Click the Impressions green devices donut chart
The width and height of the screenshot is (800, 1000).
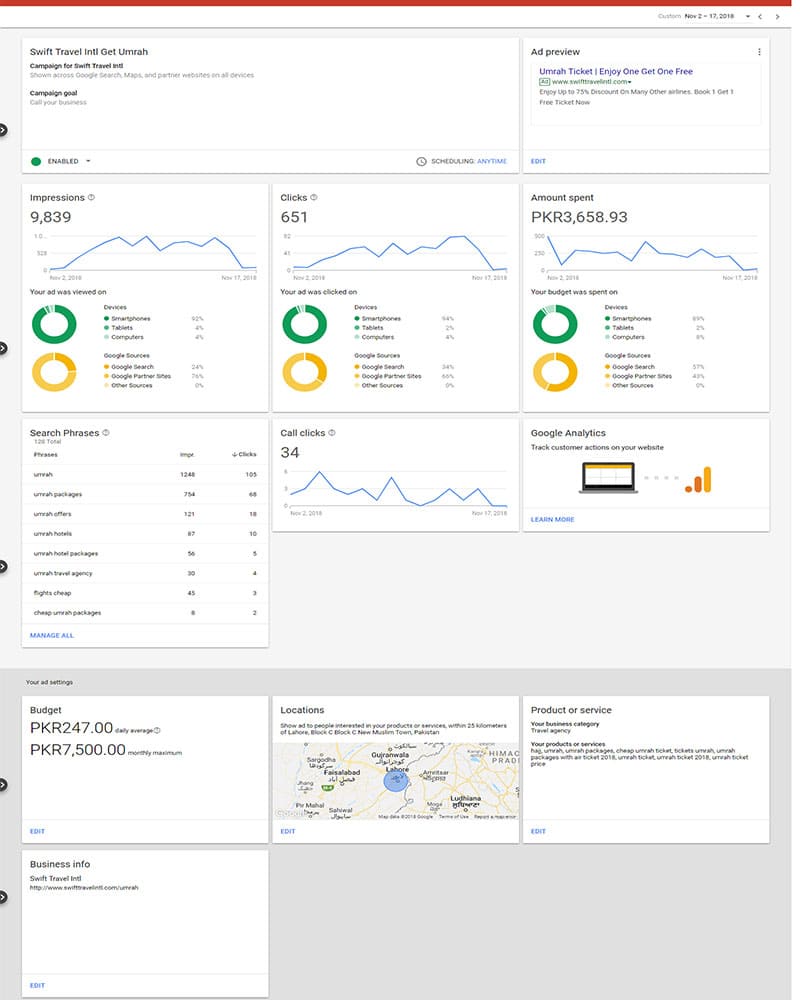click(54, 325)
